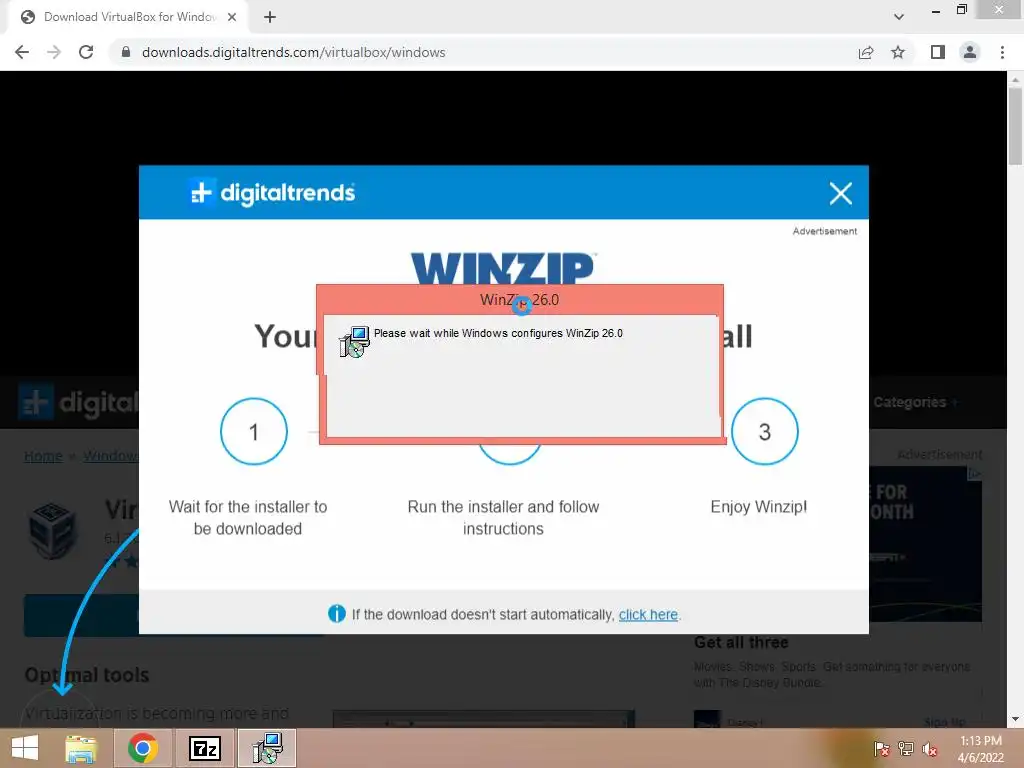Open the Windows Start button

[x=25, y=748]
